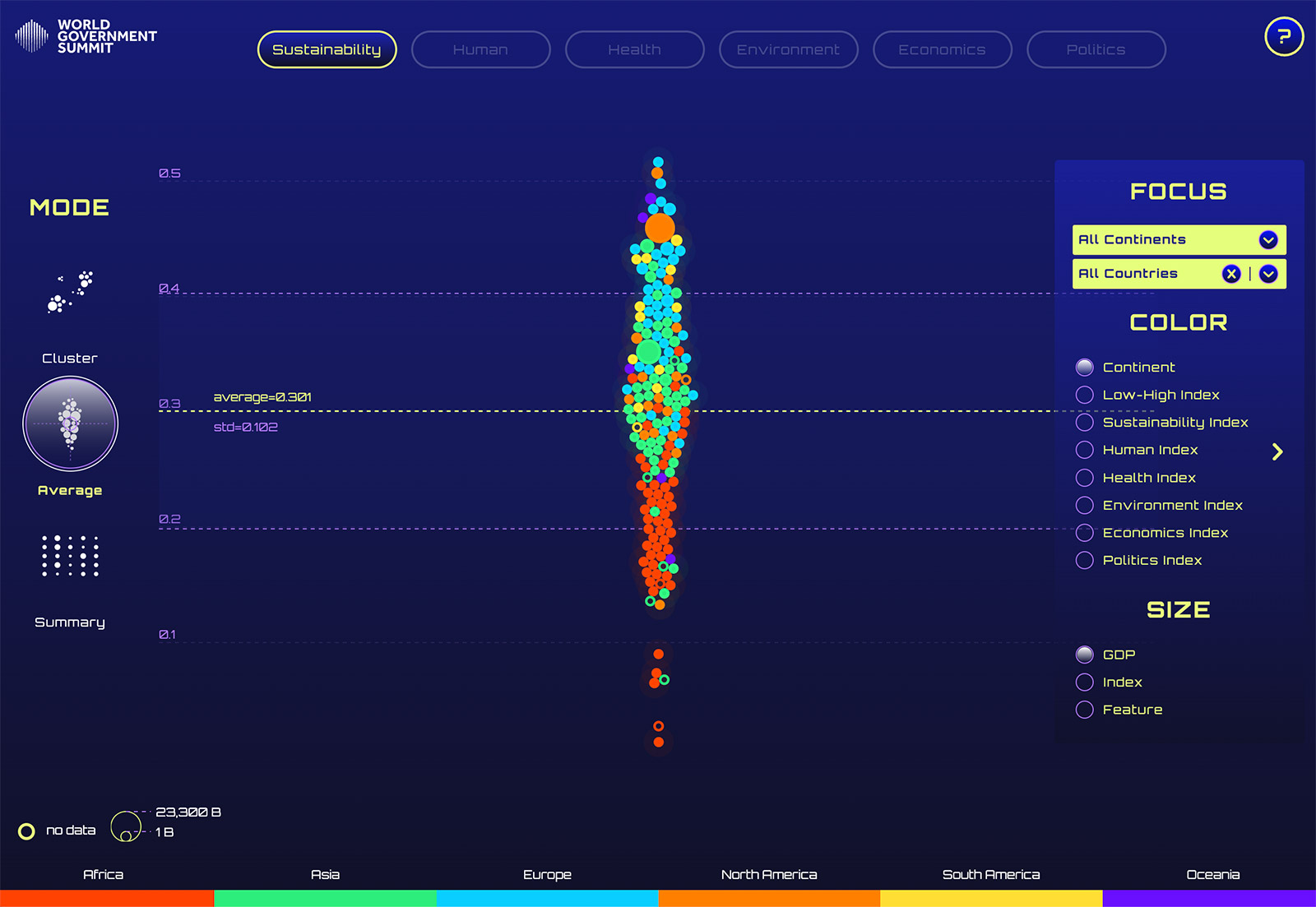Expand the All Countries dropdown
Image resolution: width=1316 pixels, height=907 pixels.
[x=1269, y=273]
